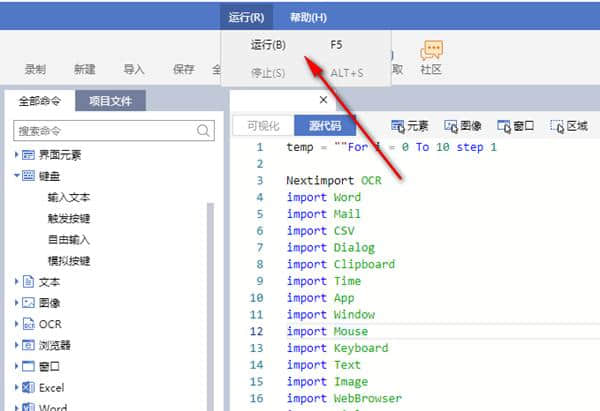Screen dimensions: 600x411
Task: Click the 'import Mail' code line
Action: click(x=324, y=214)
